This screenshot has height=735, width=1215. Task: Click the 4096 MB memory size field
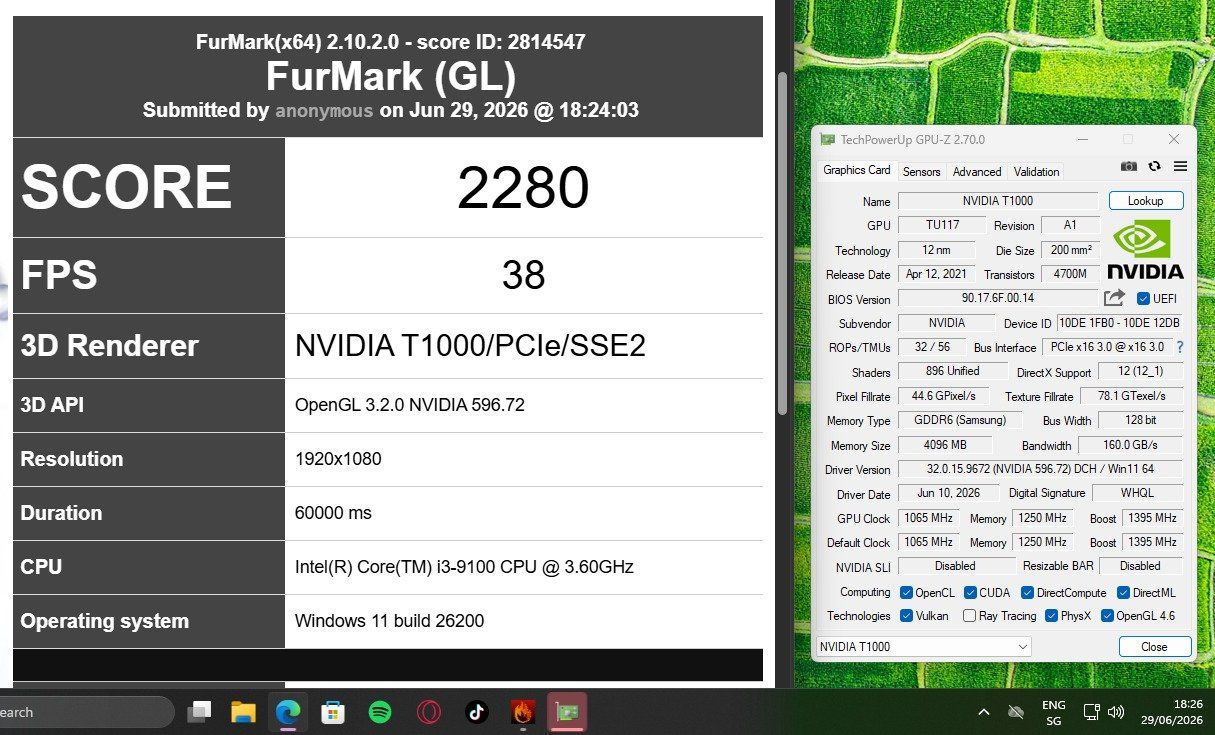pyautogui.click(x=945, y=445)
